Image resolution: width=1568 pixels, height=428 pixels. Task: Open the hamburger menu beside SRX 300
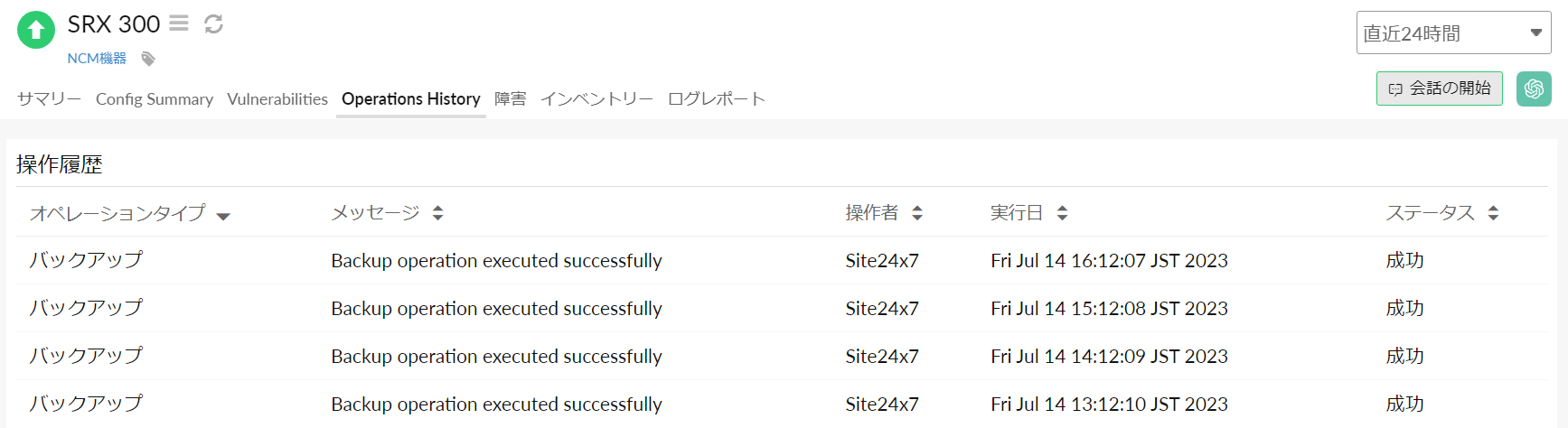pos(179,23)
